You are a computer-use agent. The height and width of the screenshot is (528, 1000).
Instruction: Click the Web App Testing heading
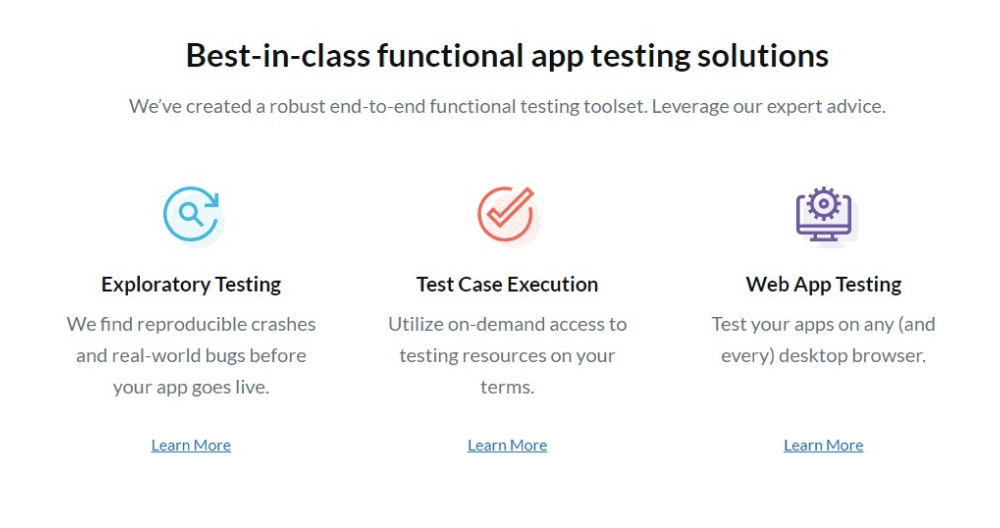823,284
